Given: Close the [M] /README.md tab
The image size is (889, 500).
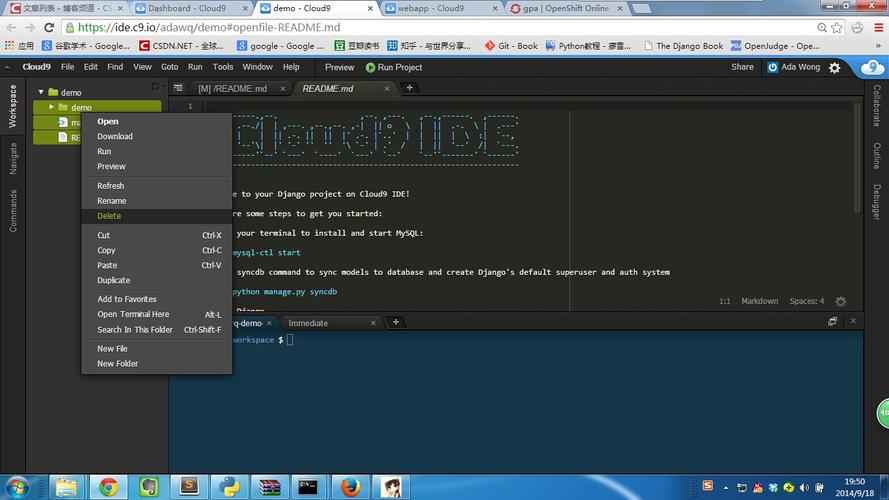Looking at the screenshot, I should (282, 88).
